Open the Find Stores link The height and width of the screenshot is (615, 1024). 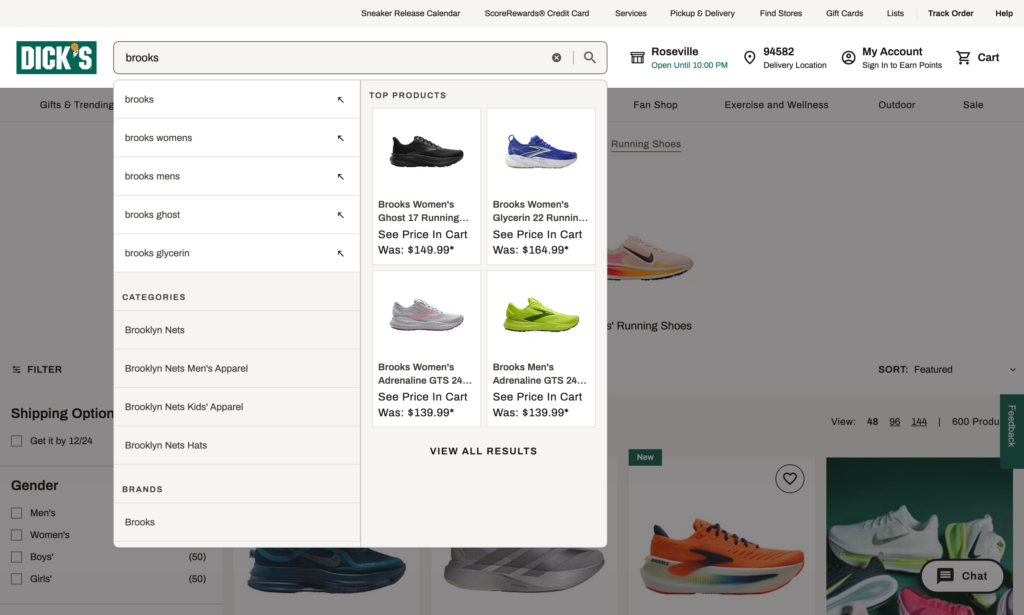tap(781, 13)
